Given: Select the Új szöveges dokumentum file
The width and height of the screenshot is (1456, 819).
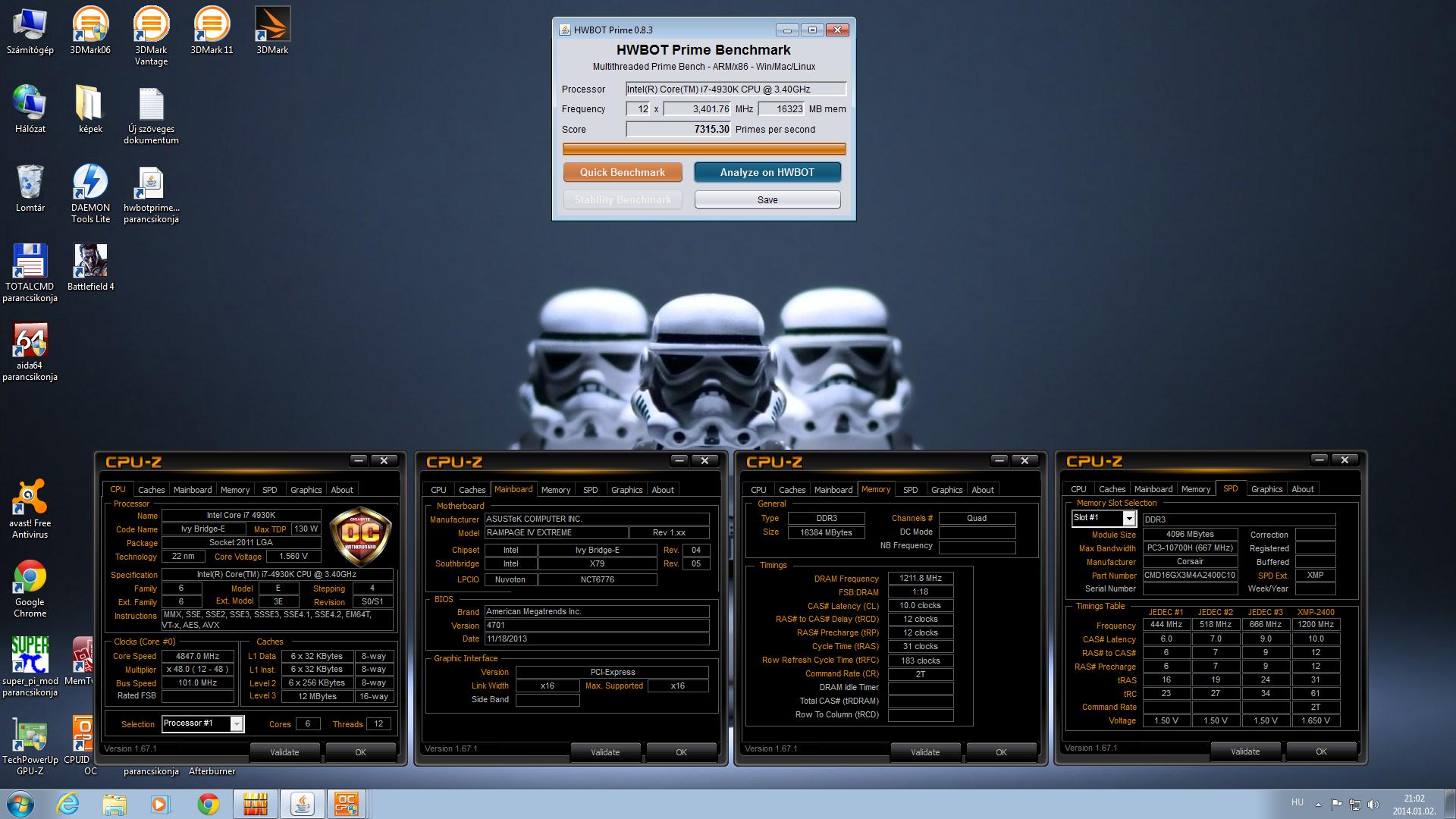Looking at the screenshot, I should 151,115.
